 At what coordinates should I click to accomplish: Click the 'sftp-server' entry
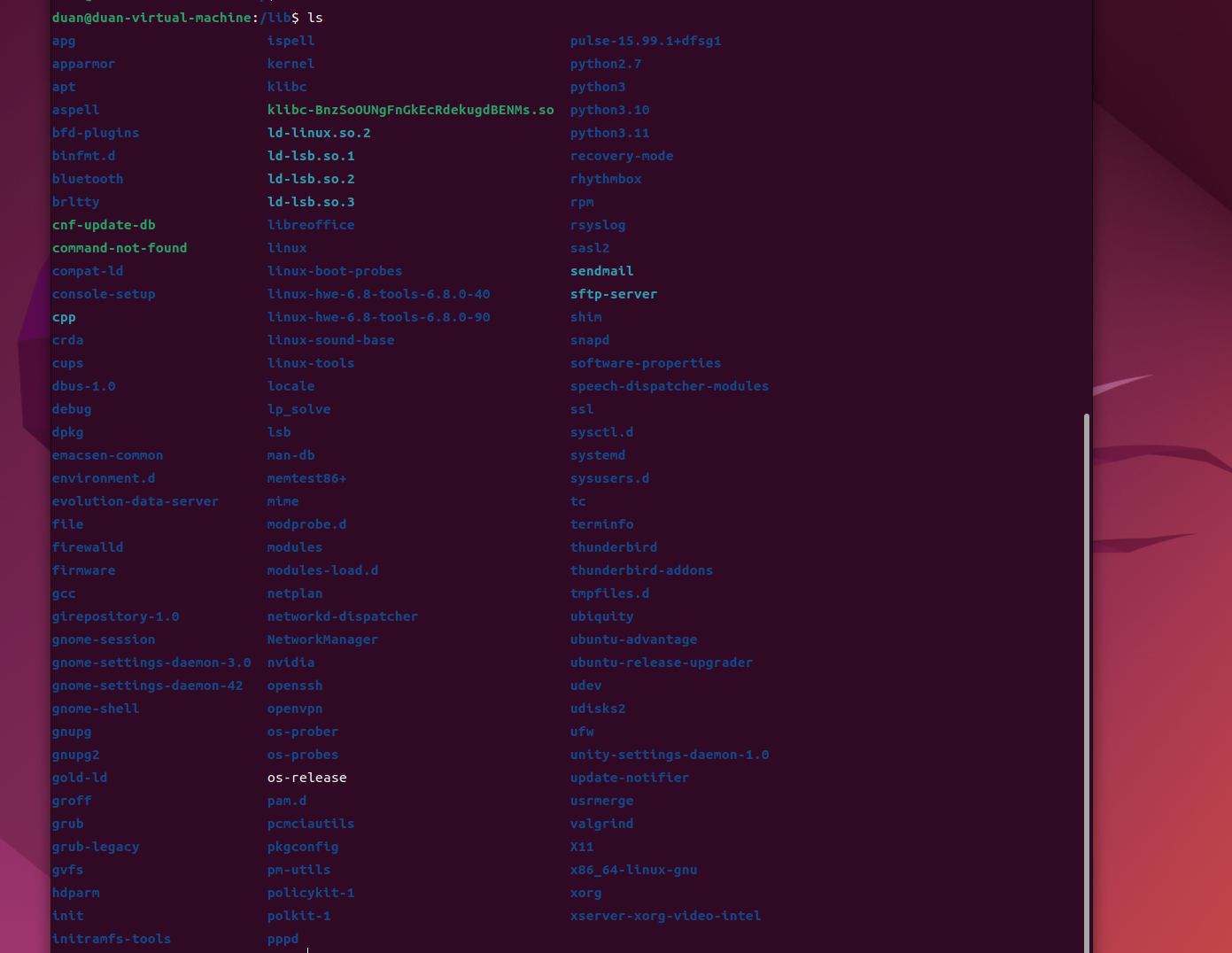[614, 294]
